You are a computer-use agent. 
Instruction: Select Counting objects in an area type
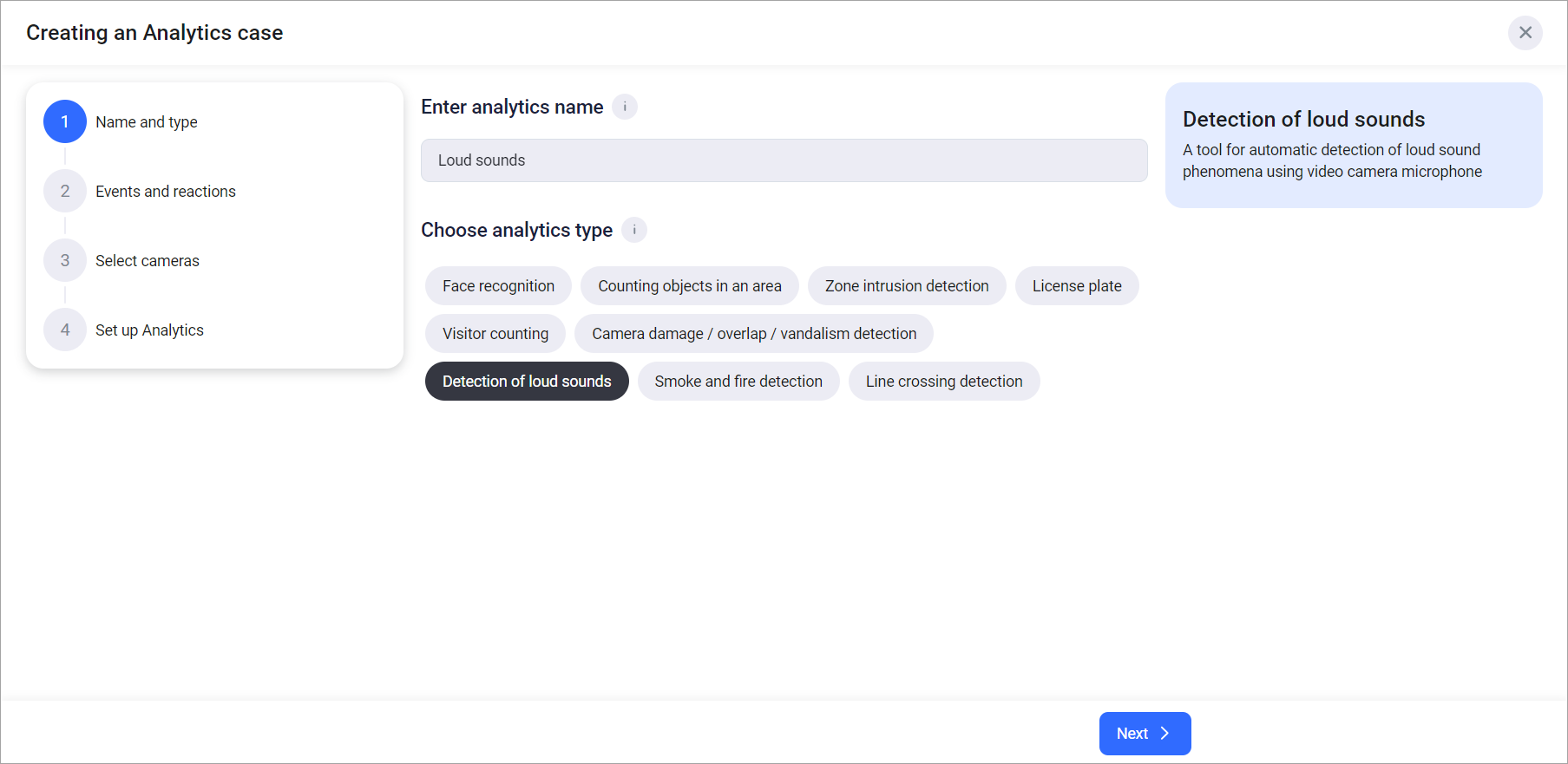pyautogui.click(x=689, y=286)
